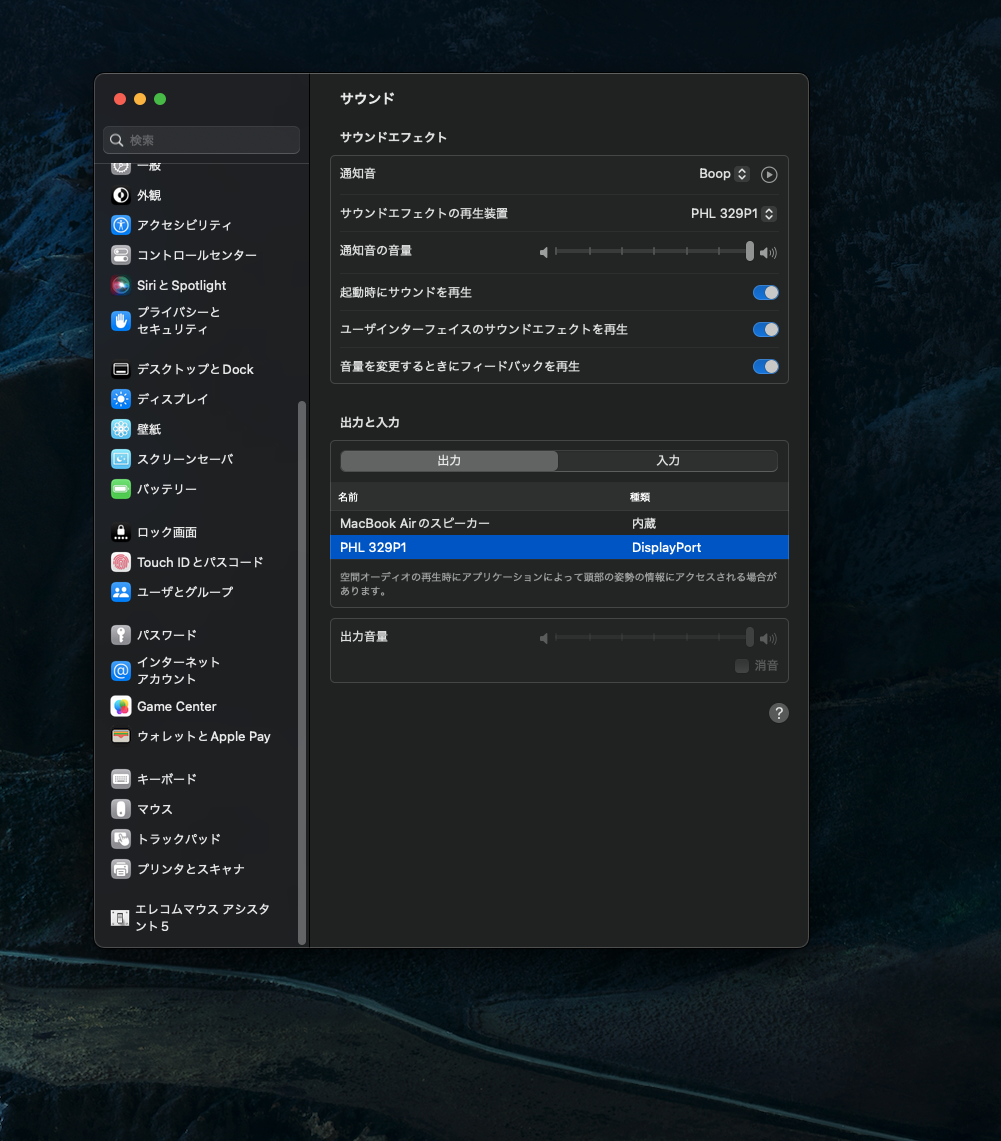Open the 通知音 Boop dropdown
The width and height of the screenshot is (1001, 1141).
click(724, 174)
